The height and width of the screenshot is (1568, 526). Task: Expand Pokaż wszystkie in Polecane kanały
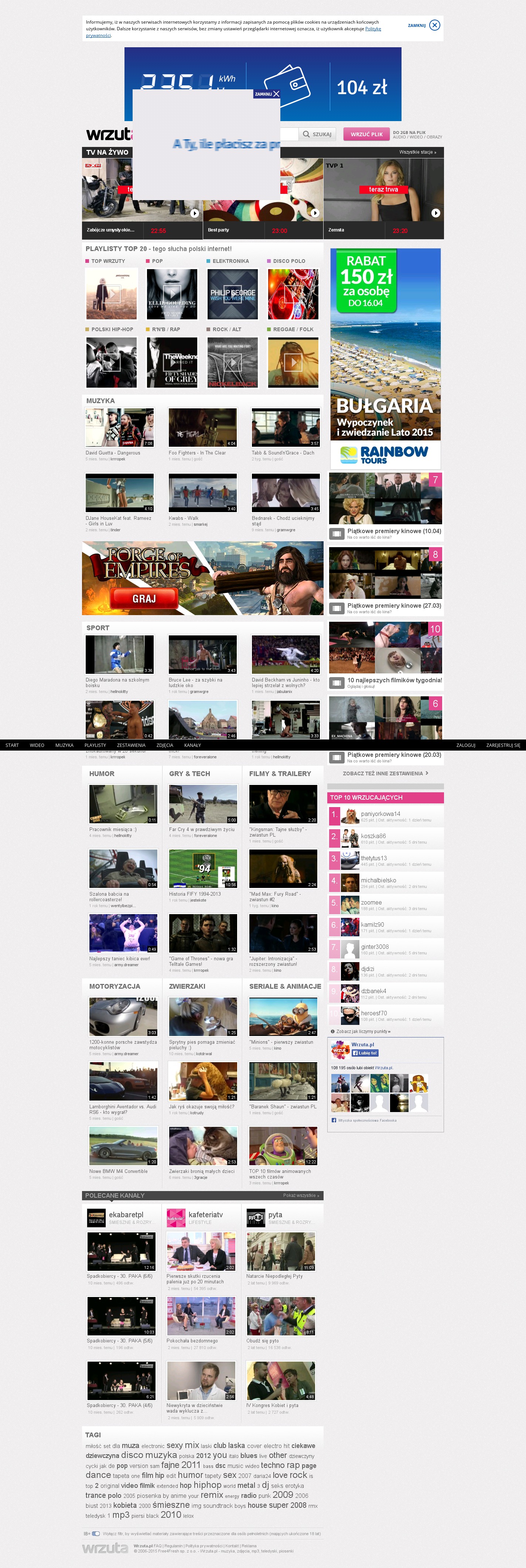point(301,1195)
